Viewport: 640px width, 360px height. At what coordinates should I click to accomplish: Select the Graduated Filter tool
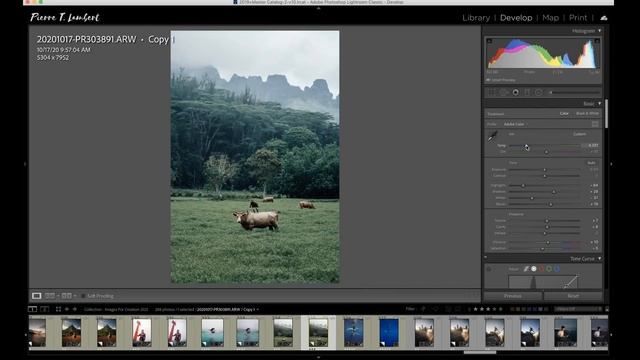point(527,93)
